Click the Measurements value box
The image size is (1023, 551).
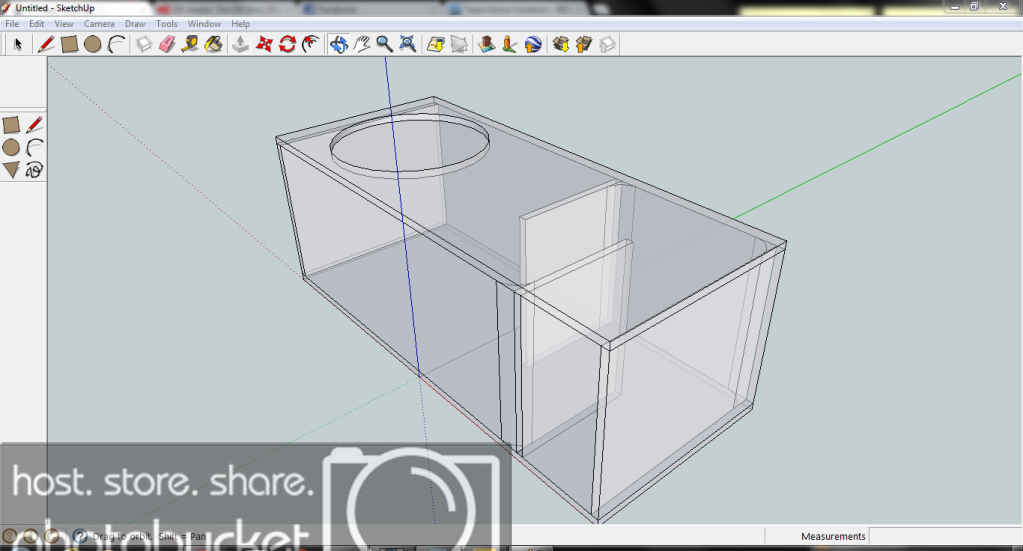(x=945, y=536)
